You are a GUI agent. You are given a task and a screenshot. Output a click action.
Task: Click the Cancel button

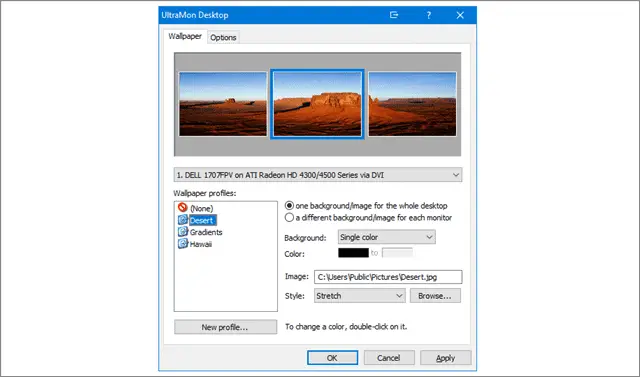[389, 358]
